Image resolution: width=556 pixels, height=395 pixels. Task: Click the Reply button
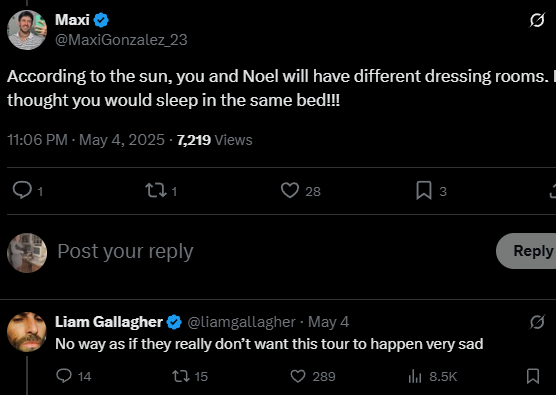pyautogui.click(x=528, y=251)
